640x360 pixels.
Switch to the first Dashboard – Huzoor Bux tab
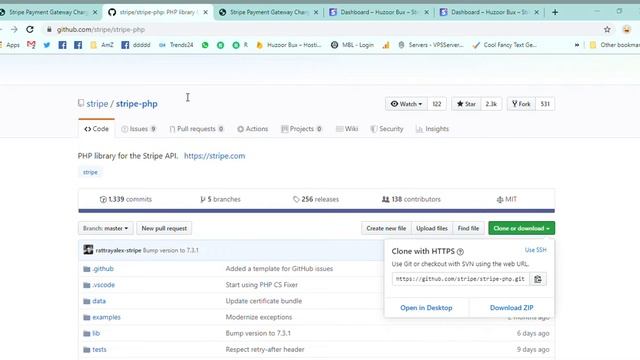378,12
